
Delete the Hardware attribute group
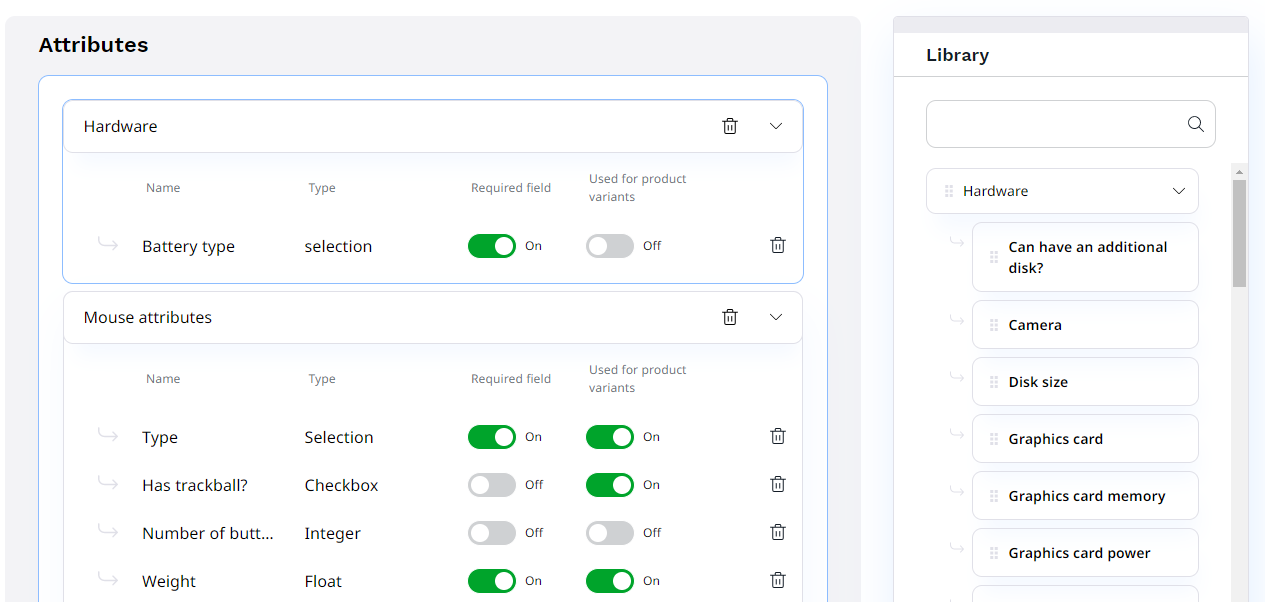(x=730, y=126)
